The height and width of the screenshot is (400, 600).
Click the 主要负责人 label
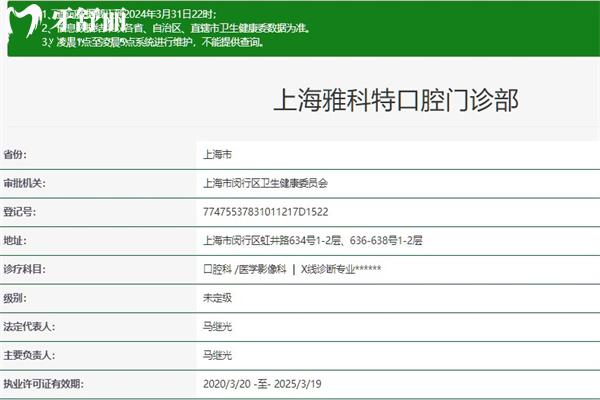29,355
